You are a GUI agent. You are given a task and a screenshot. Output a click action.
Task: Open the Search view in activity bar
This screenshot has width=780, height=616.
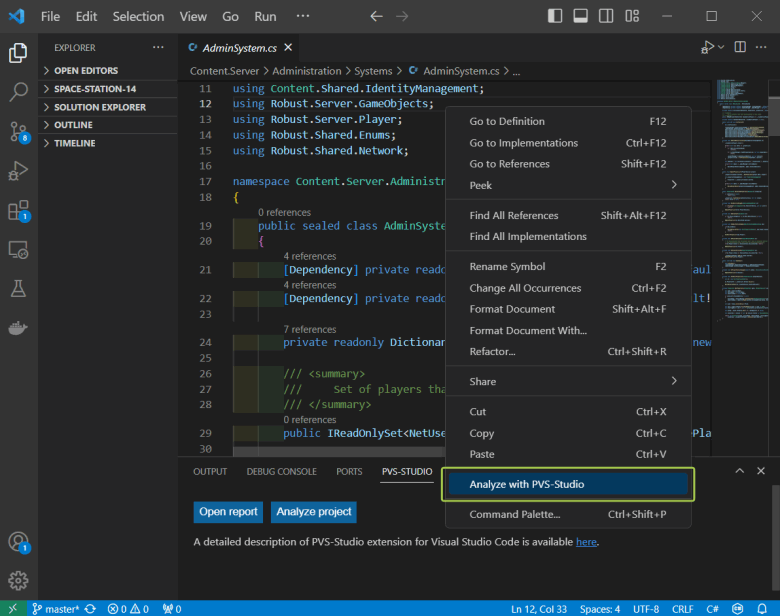[18, 92]
